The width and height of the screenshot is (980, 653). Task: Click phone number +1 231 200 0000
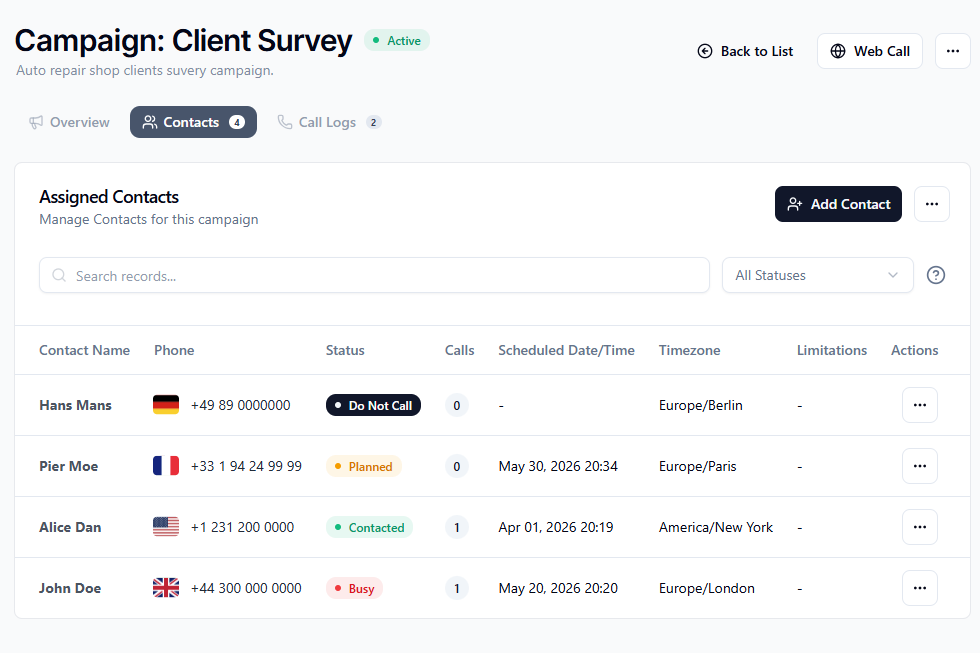[x=242, y=527]
